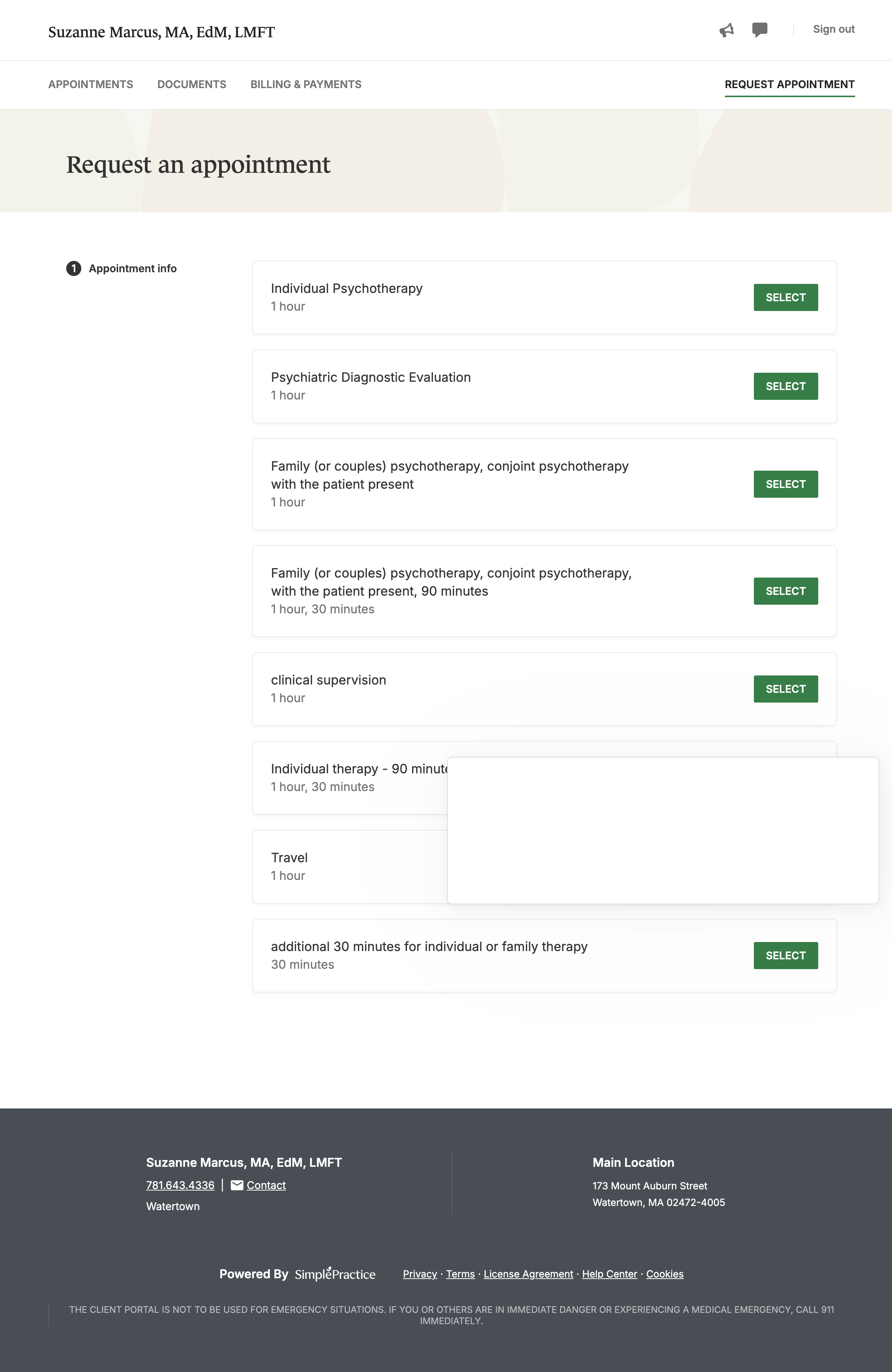Select Psychiatric Diagnostic Evaluation appointment
This screenshot has width=892, height=1372.
click(785, 386)
